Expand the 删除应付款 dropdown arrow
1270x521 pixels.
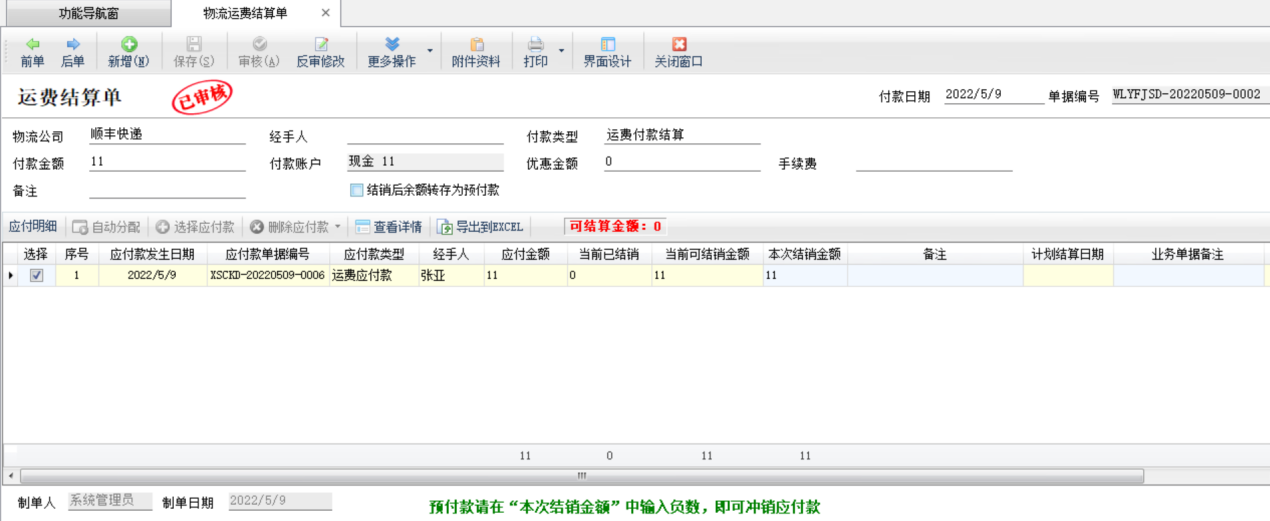point(338,227)
